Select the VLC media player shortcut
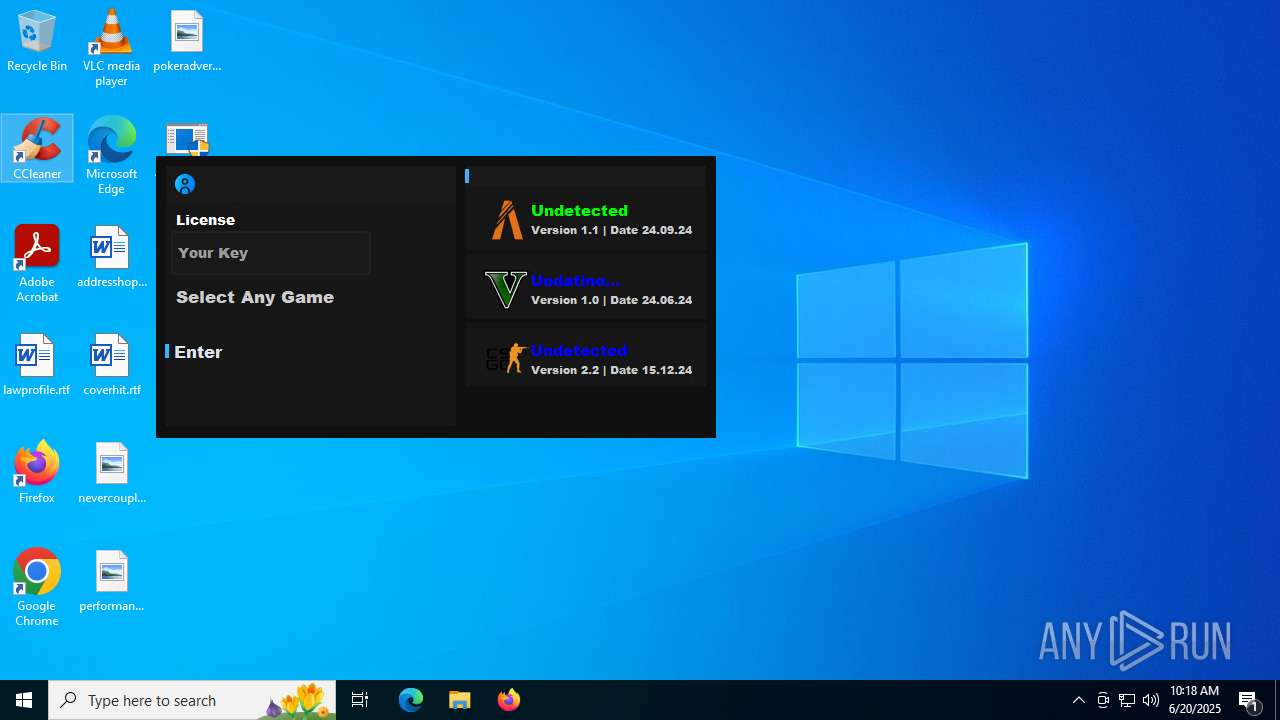 (x=111, y=48)
